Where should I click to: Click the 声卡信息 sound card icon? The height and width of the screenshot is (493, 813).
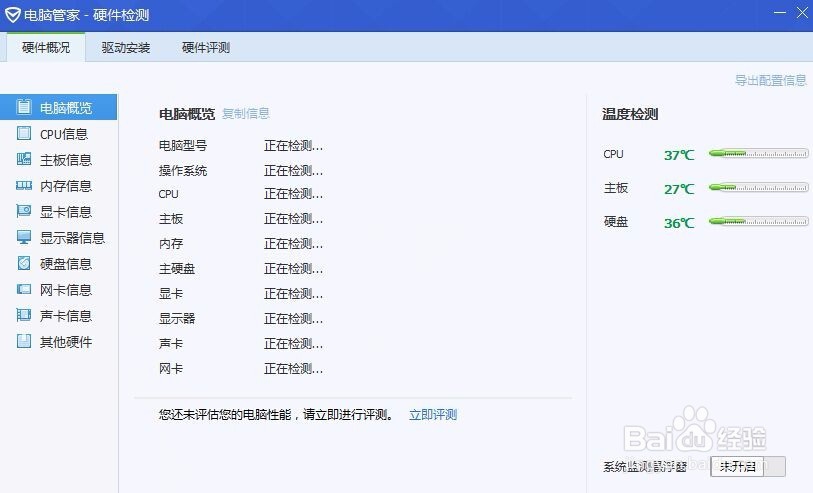[24, 315]
